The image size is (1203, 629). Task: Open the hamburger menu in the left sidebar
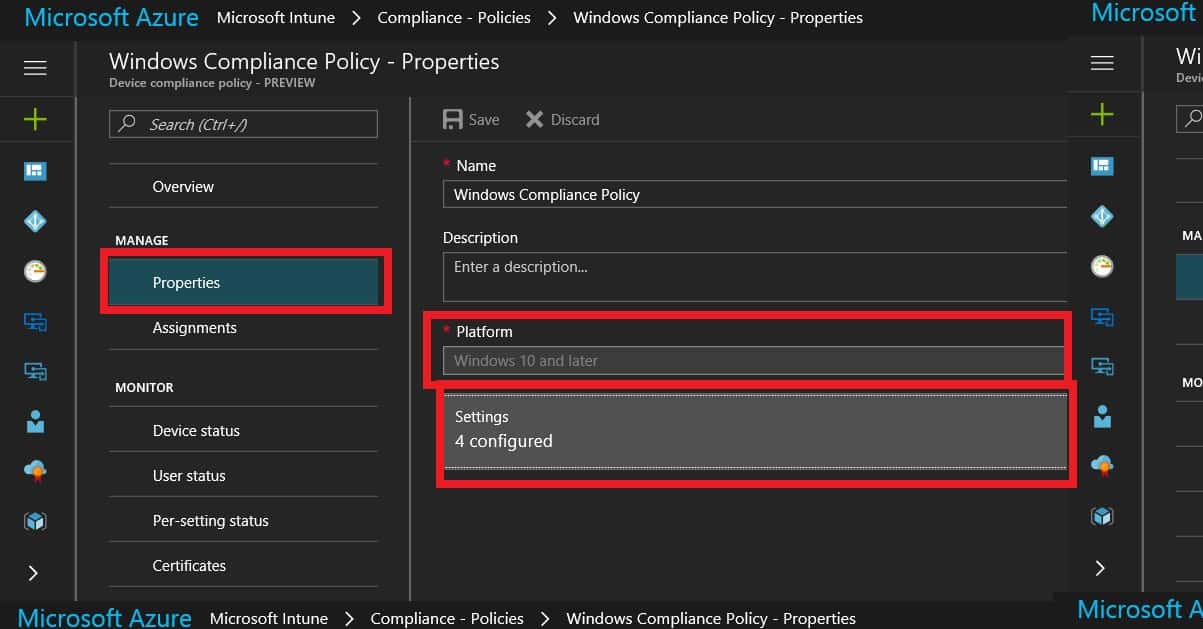pos(35,68)
